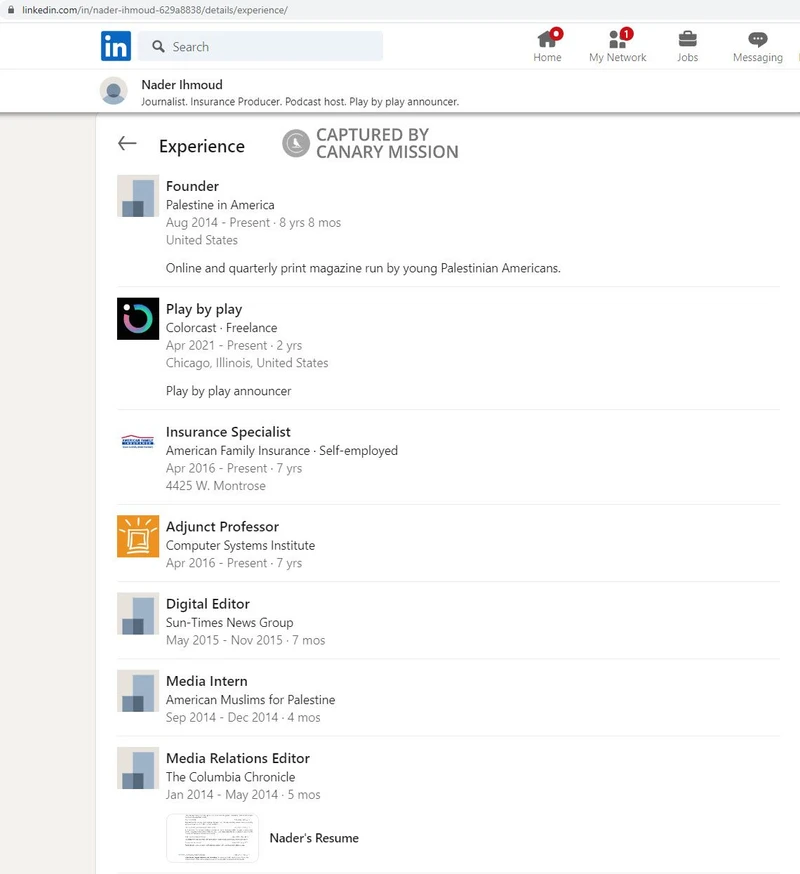This screenshot has height=874, width=800.
Task: Click the 4425 W. Montrose location text
Action: coord(216,485)
